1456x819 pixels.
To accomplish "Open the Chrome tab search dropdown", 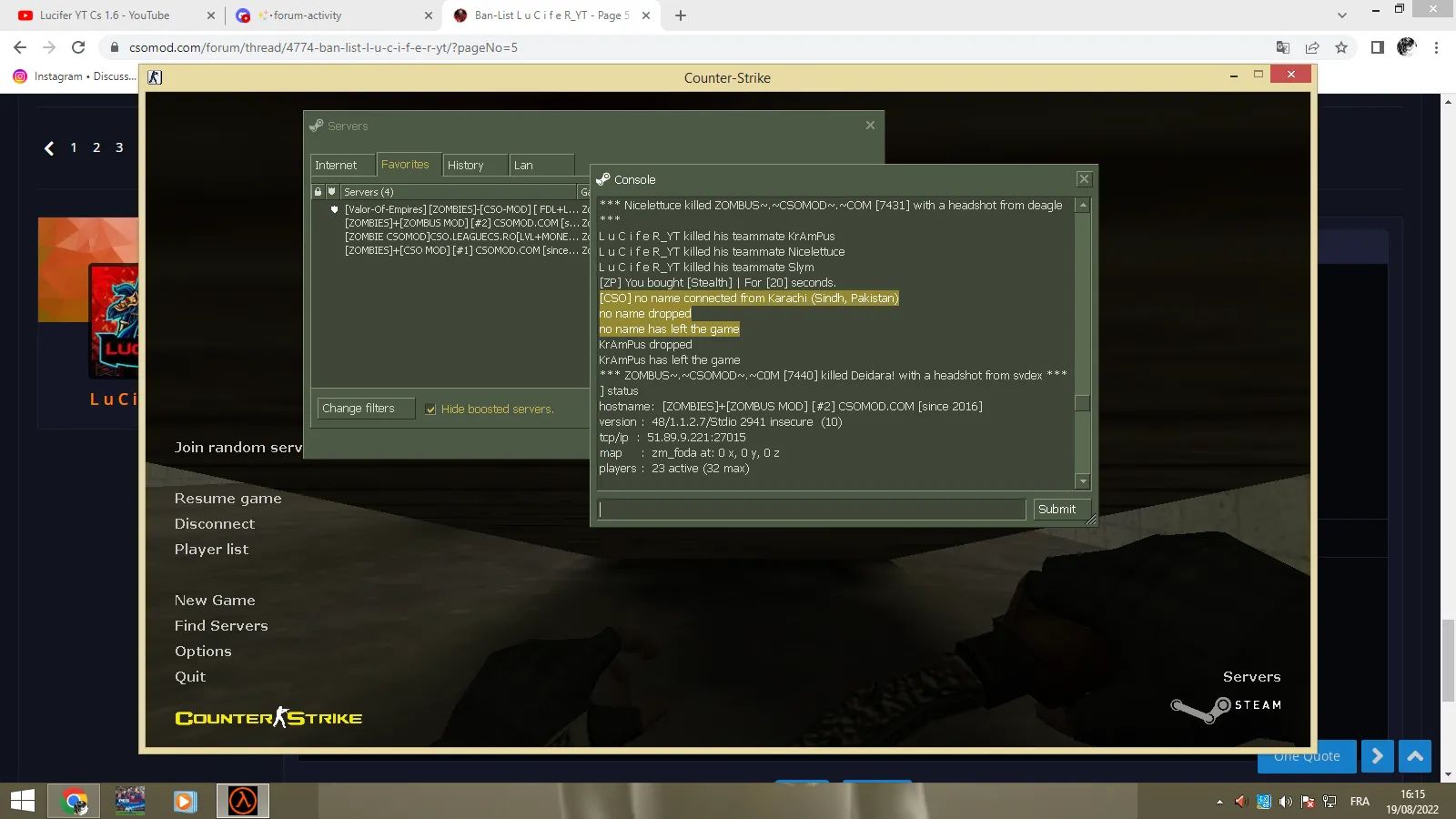I will tap(1341, 15).
